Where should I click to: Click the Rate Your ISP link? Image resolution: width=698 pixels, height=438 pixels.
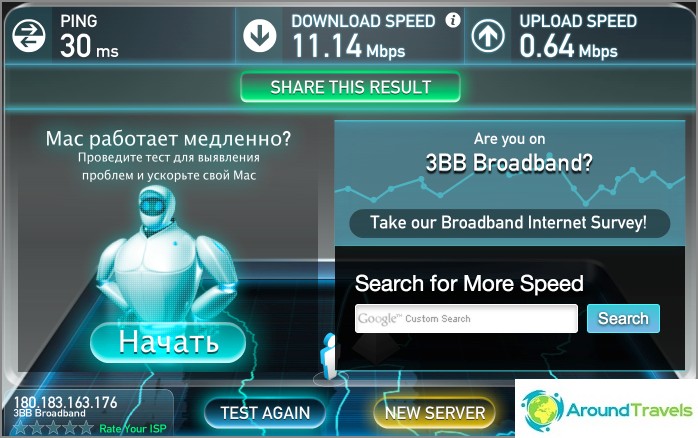[x=133, y=429]
